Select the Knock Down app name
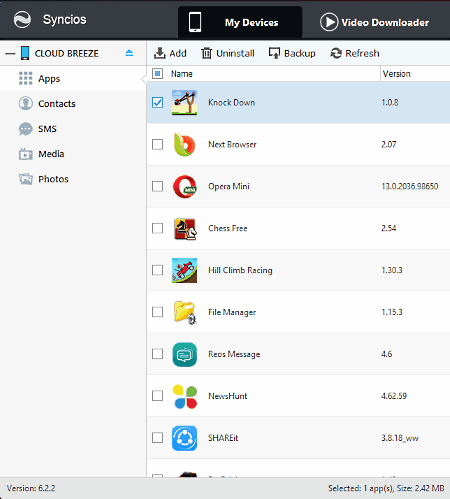This screenshot has height=499, width=450. (232, 102)
